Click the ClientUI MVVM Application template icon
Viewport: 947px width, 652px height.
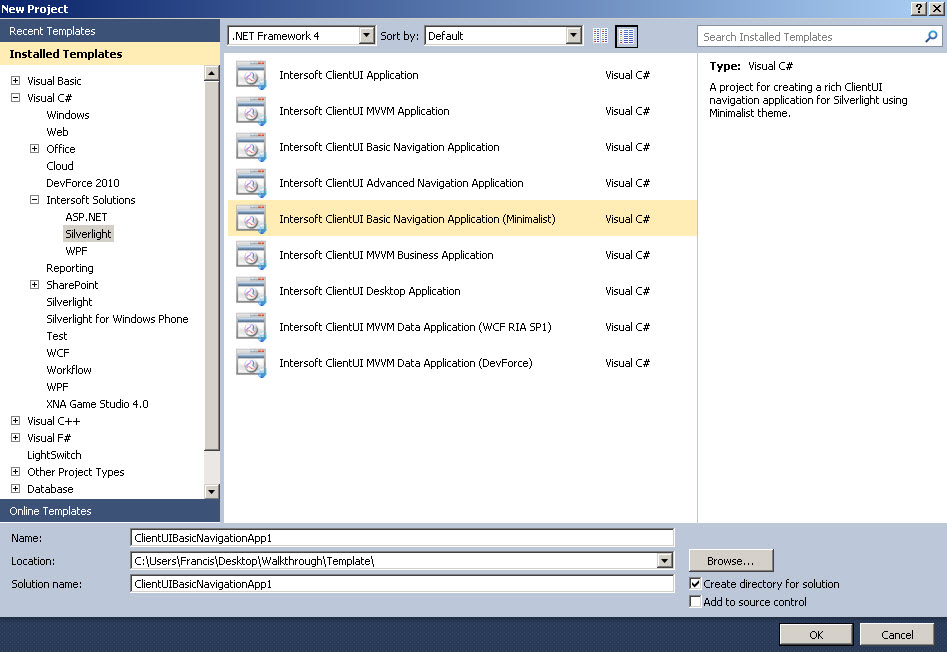pos(251,111)
